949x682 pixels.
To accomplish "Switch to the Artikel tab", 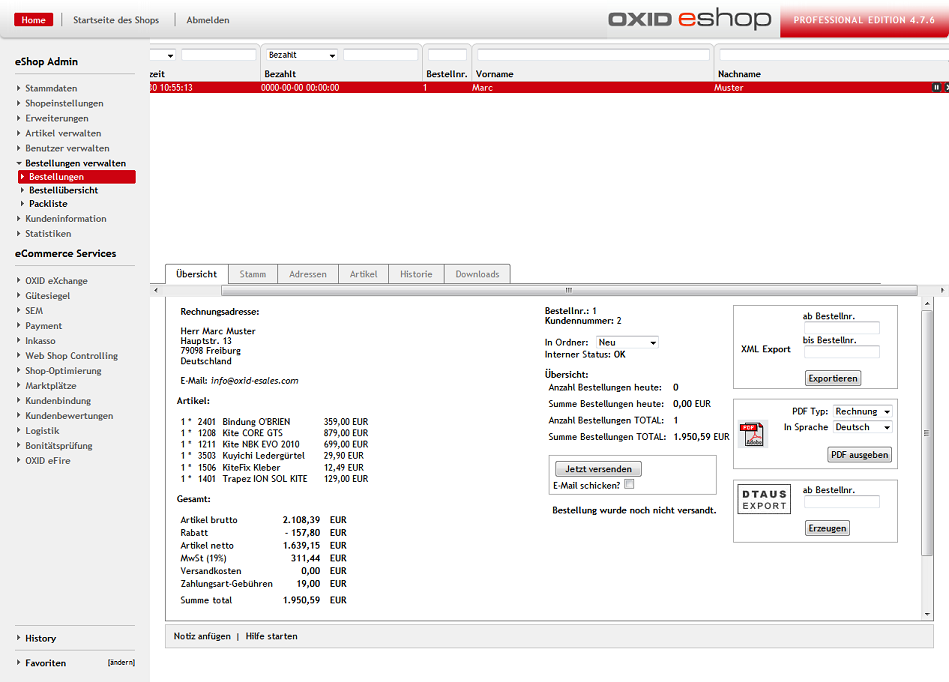I will (x=363, y=274).
